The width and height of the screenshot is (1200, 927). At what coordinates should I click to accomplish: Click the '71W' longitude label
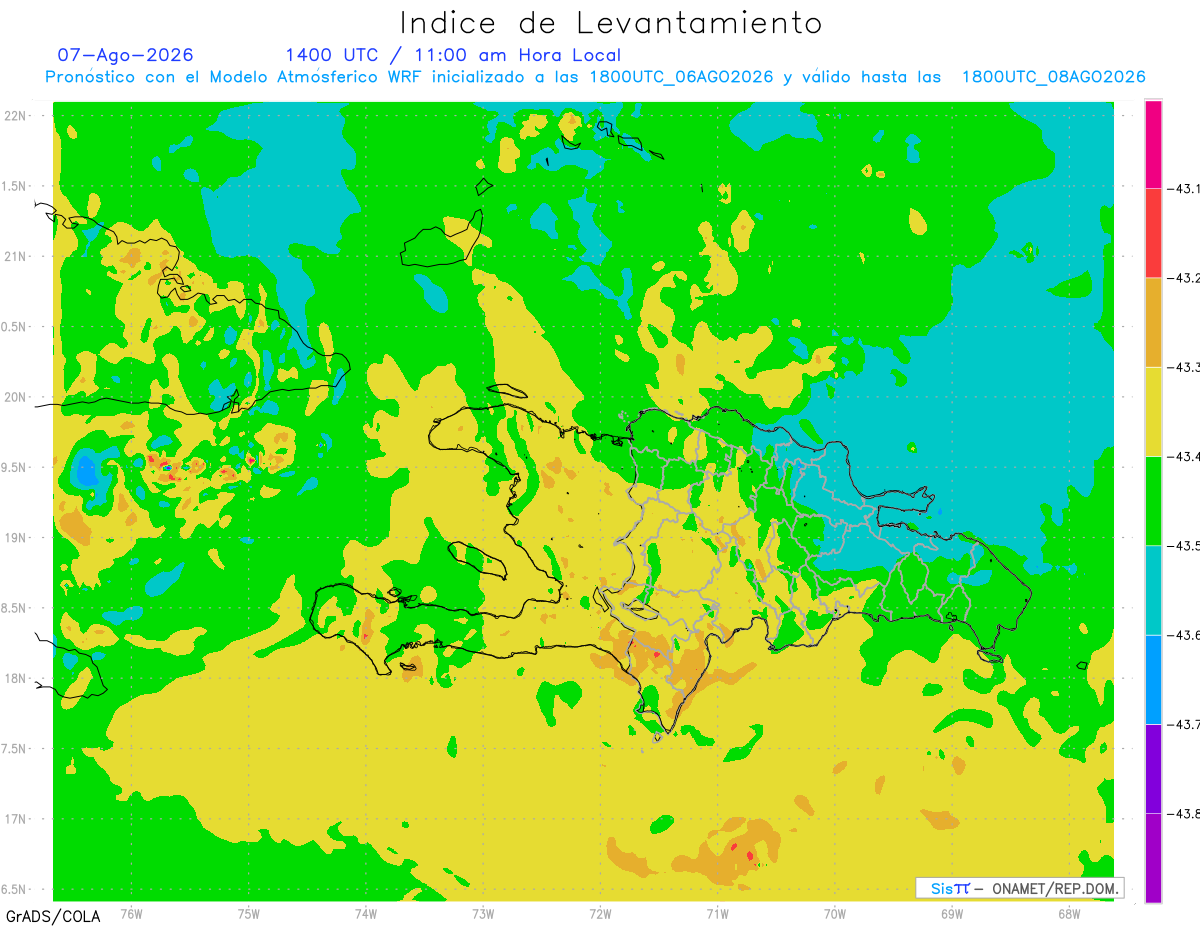[717, 913]
